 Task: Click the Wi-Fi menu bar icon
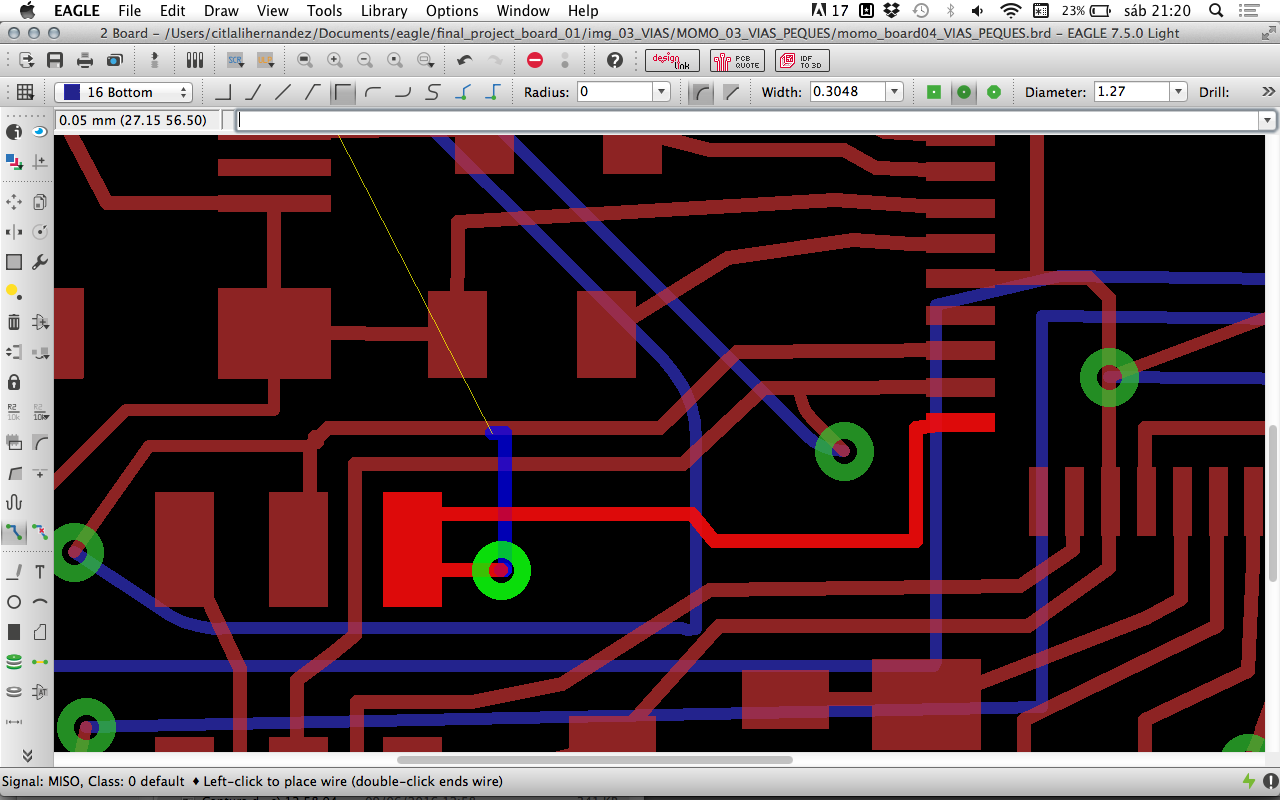tap(1011, 11)
